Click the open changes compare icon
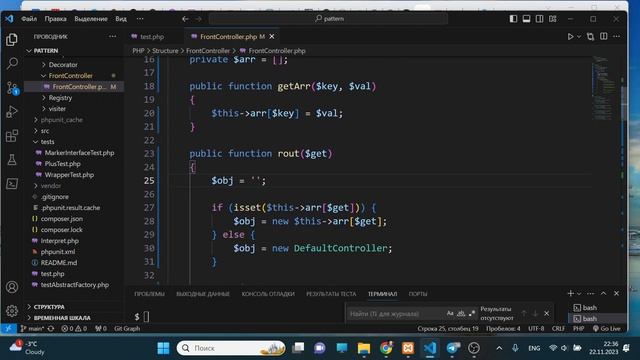640x360 pixels. (x=590, y=37)
